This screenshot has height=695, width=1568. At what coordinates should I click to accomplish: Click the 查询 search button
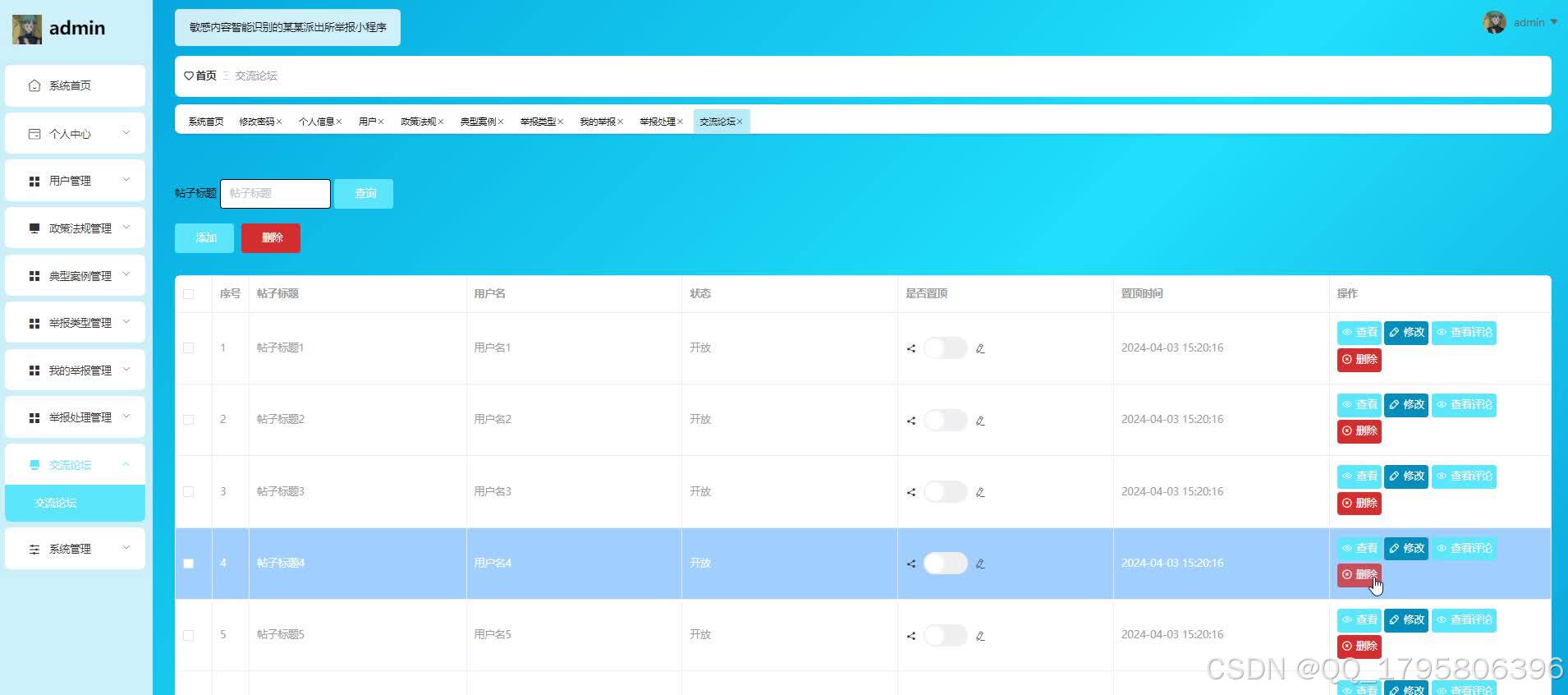(x=364, y=194)
